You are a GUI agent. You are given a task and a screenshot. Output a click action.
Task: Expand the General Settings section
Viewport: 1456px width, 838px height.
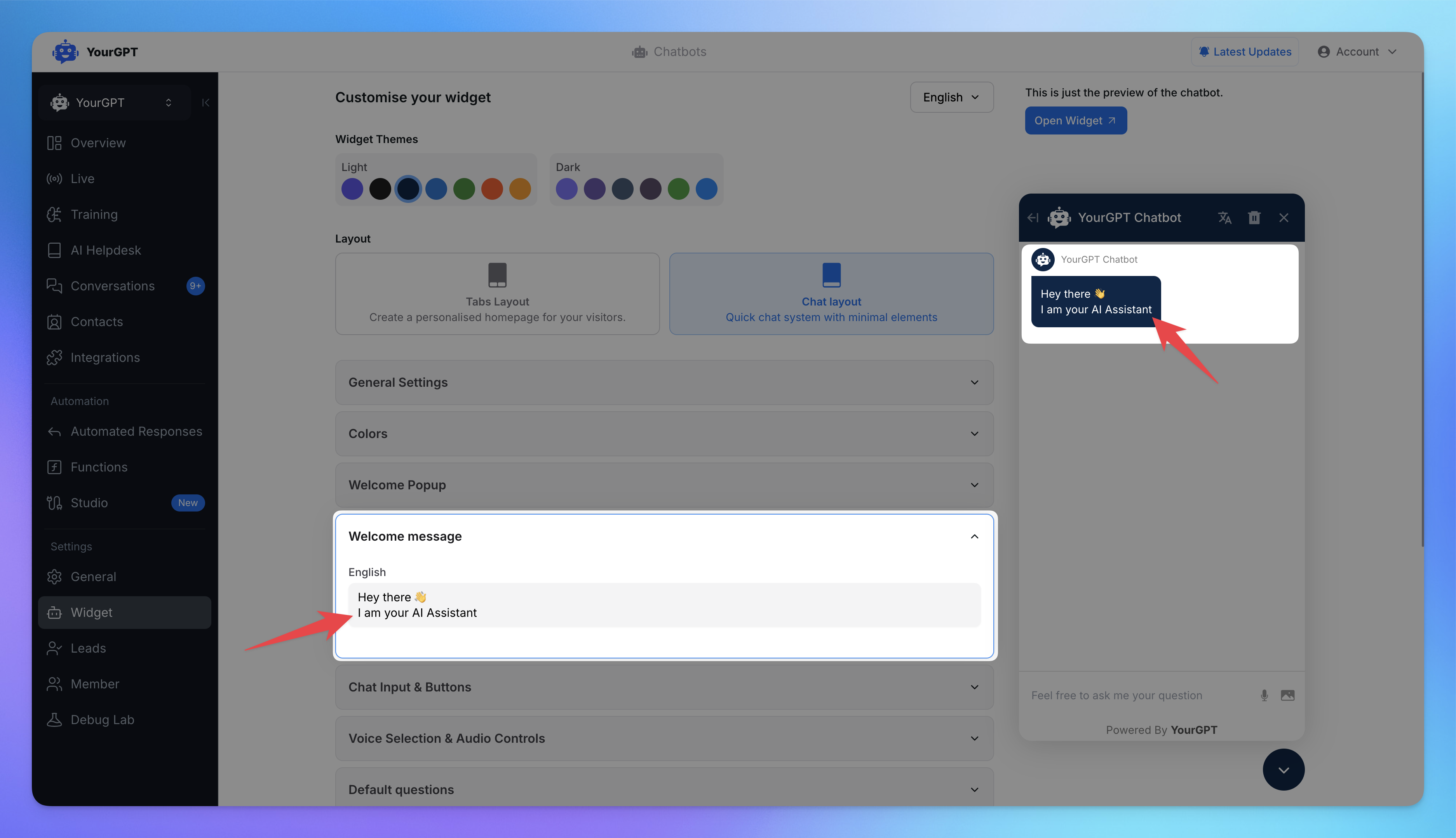664,382
